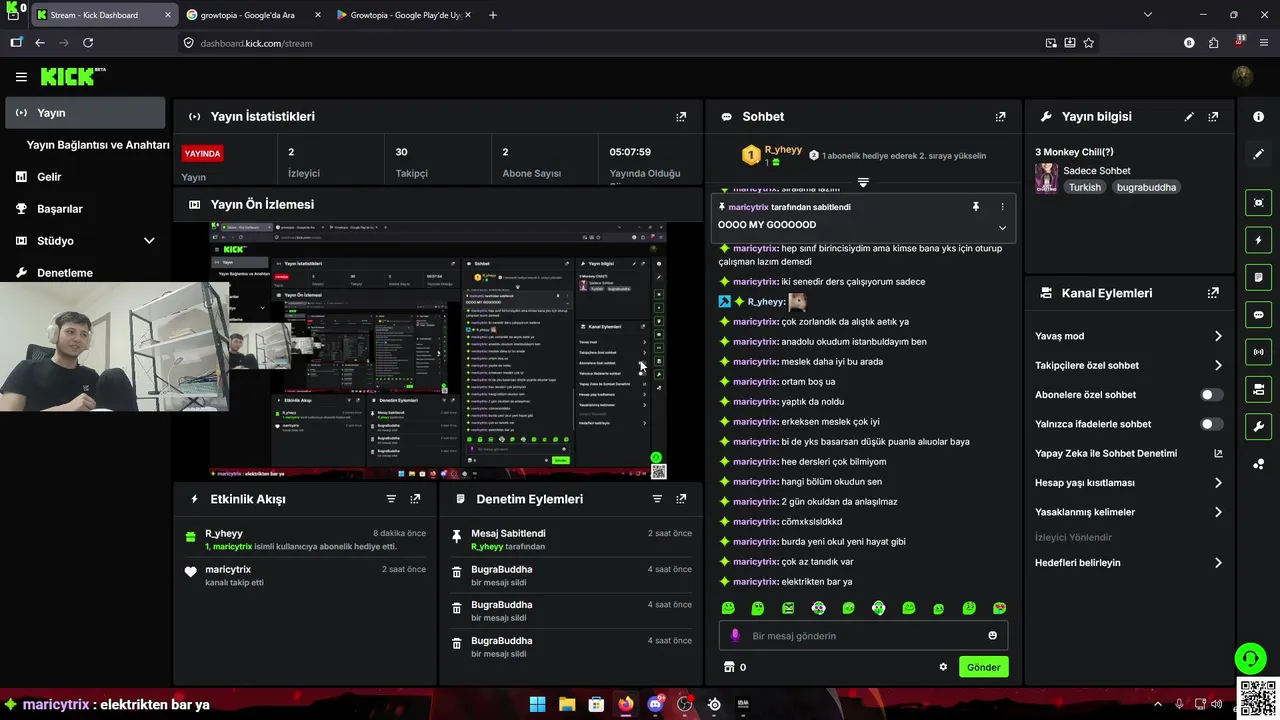The image size is (1280, 720).
Task: Collapse the pinned message with its chevron
Action: [1002, 227]
